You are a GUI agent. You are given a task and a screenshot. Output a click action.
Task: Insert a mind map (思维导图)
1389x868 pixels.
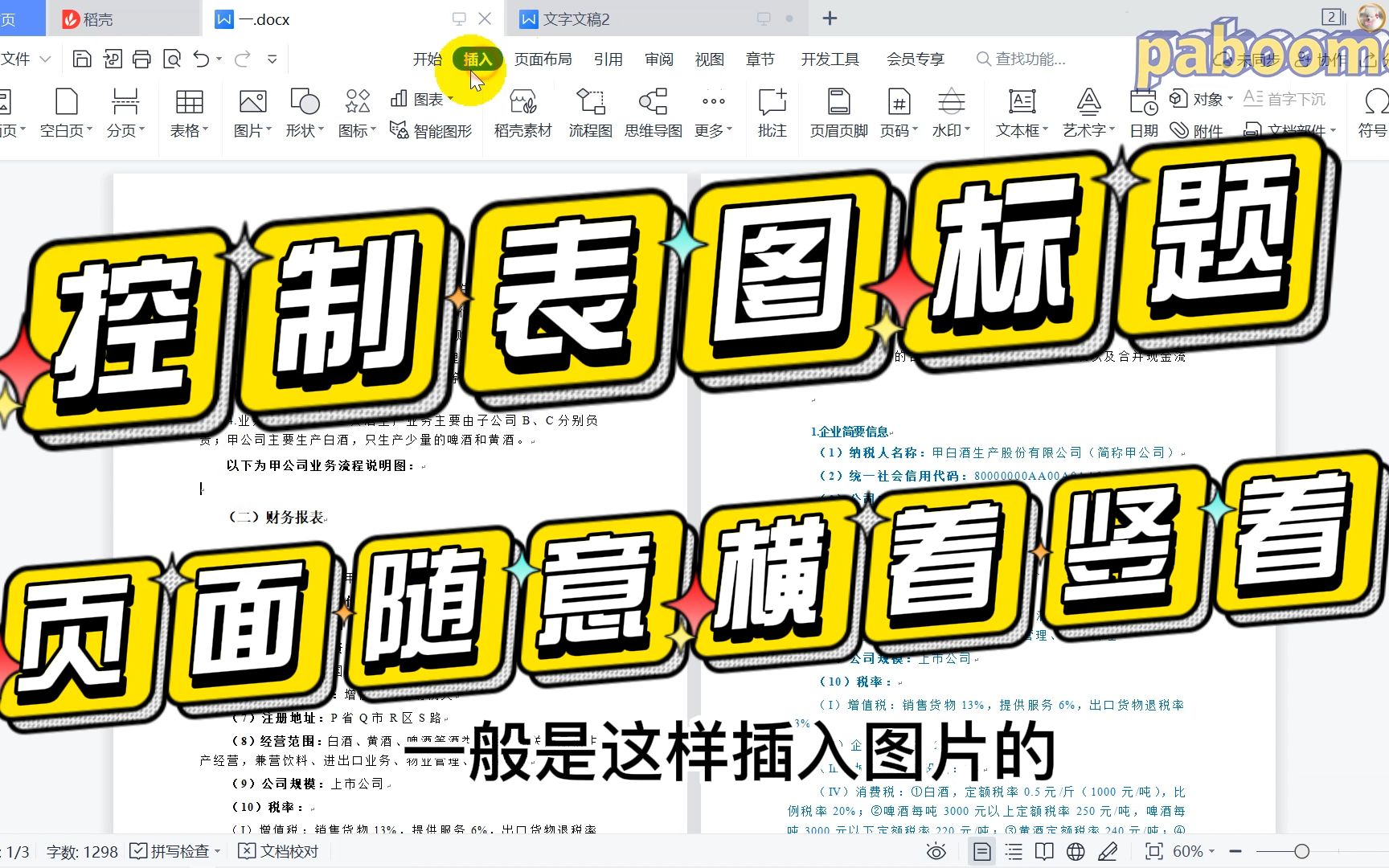tap(654, 113)
